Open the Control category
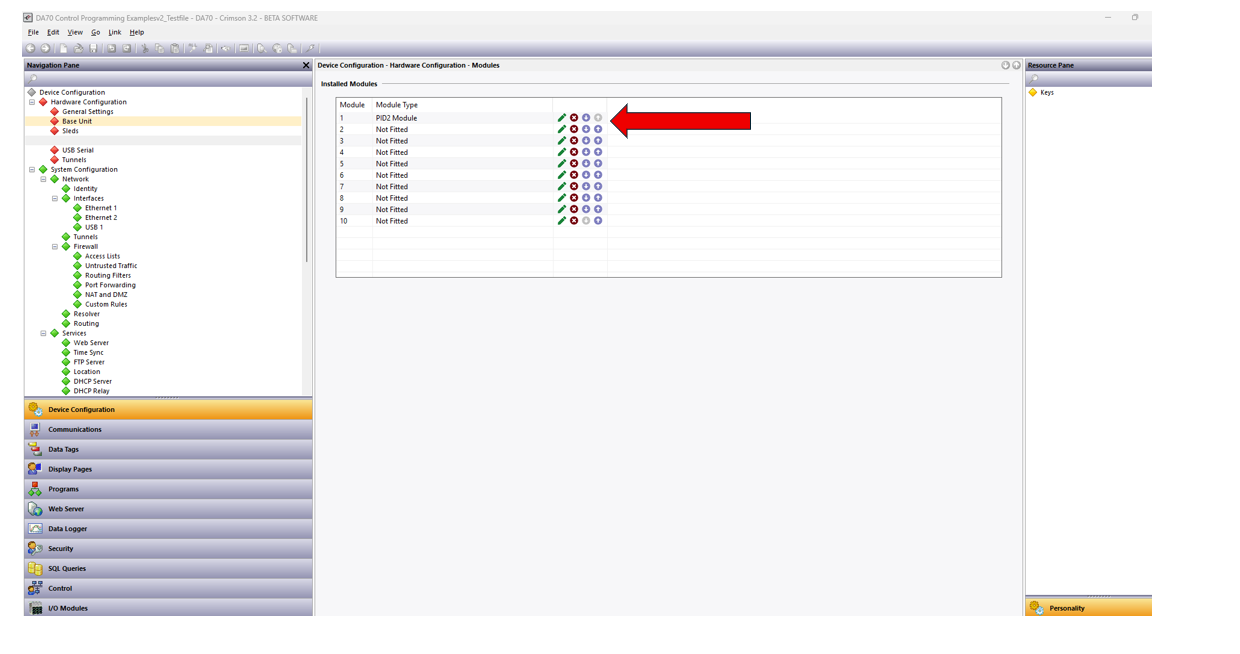Screen dimensions: 1240x654 coord(168,588)
